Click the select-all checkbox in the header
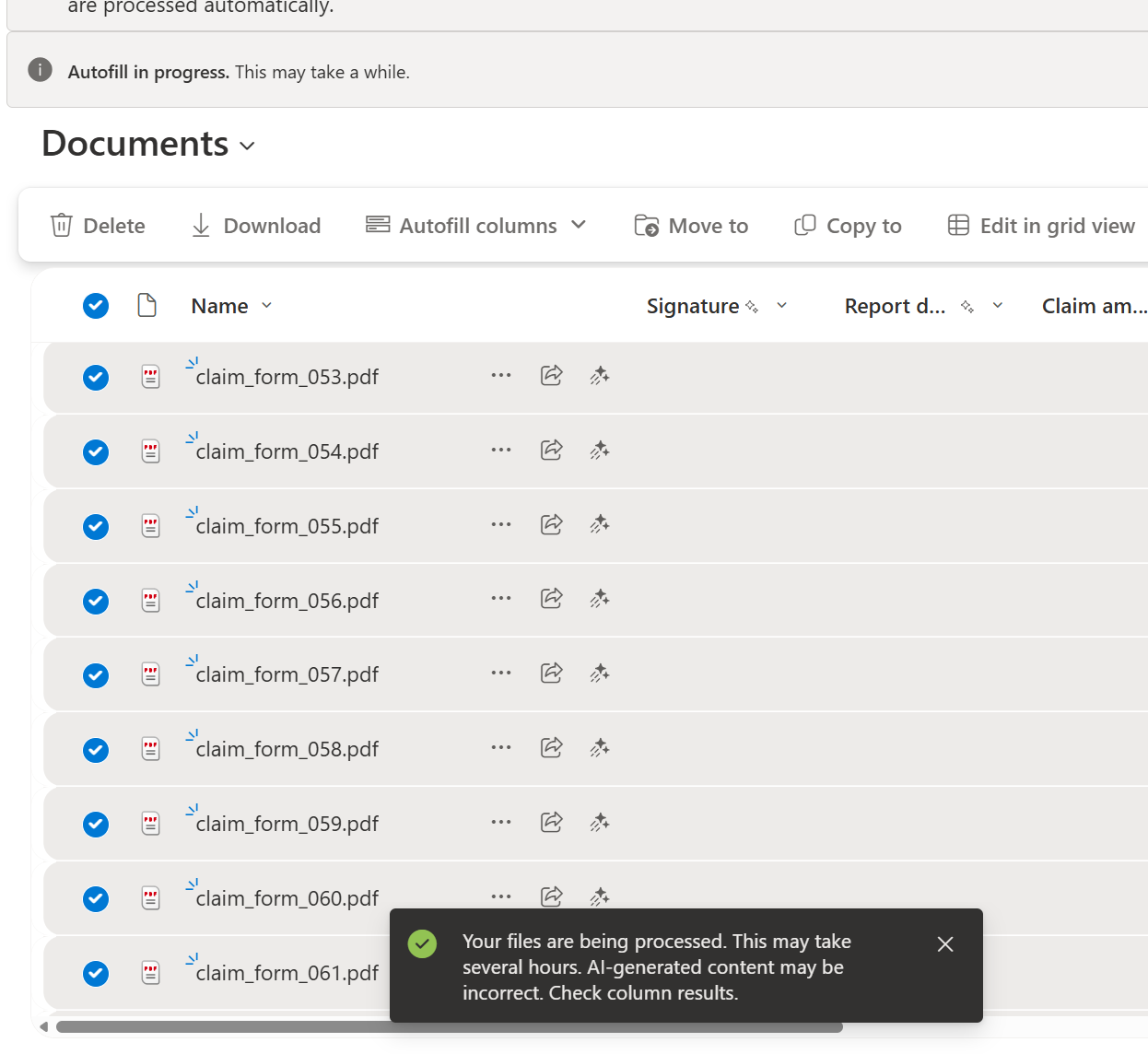The height and width of the screenshot is (1054, 1148). [96, 305]
